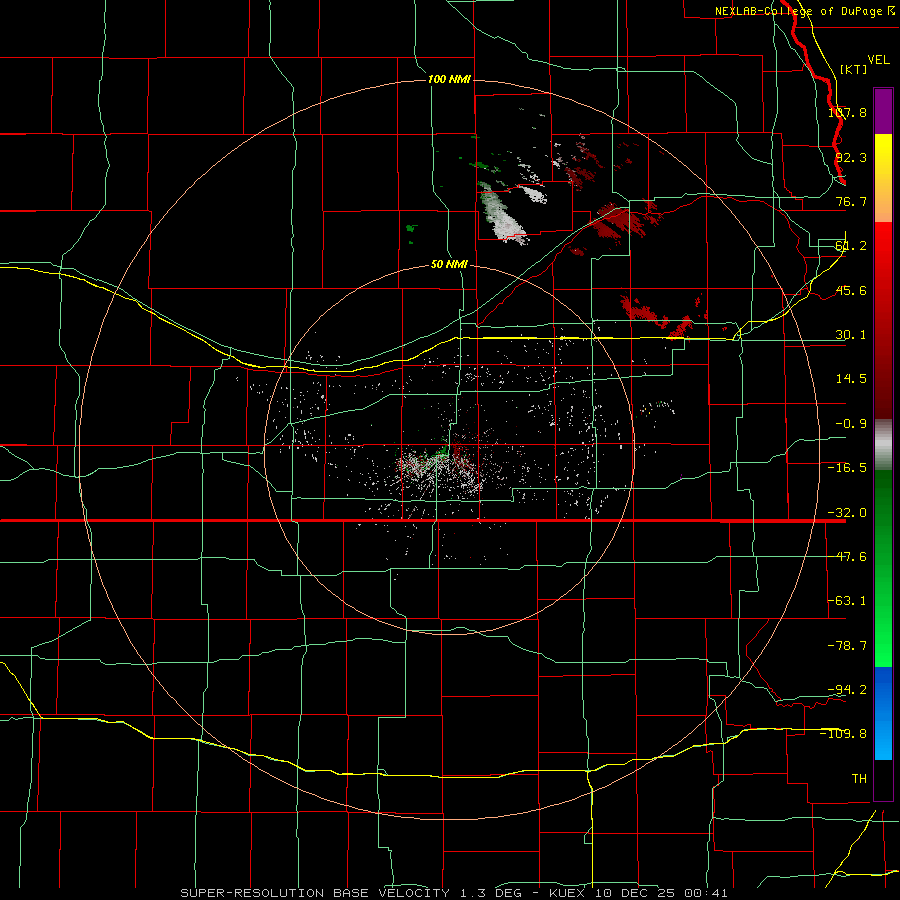Select the -109.8 velocity scale value
This screenshot has height=900, width=900.
coord(844,734)
